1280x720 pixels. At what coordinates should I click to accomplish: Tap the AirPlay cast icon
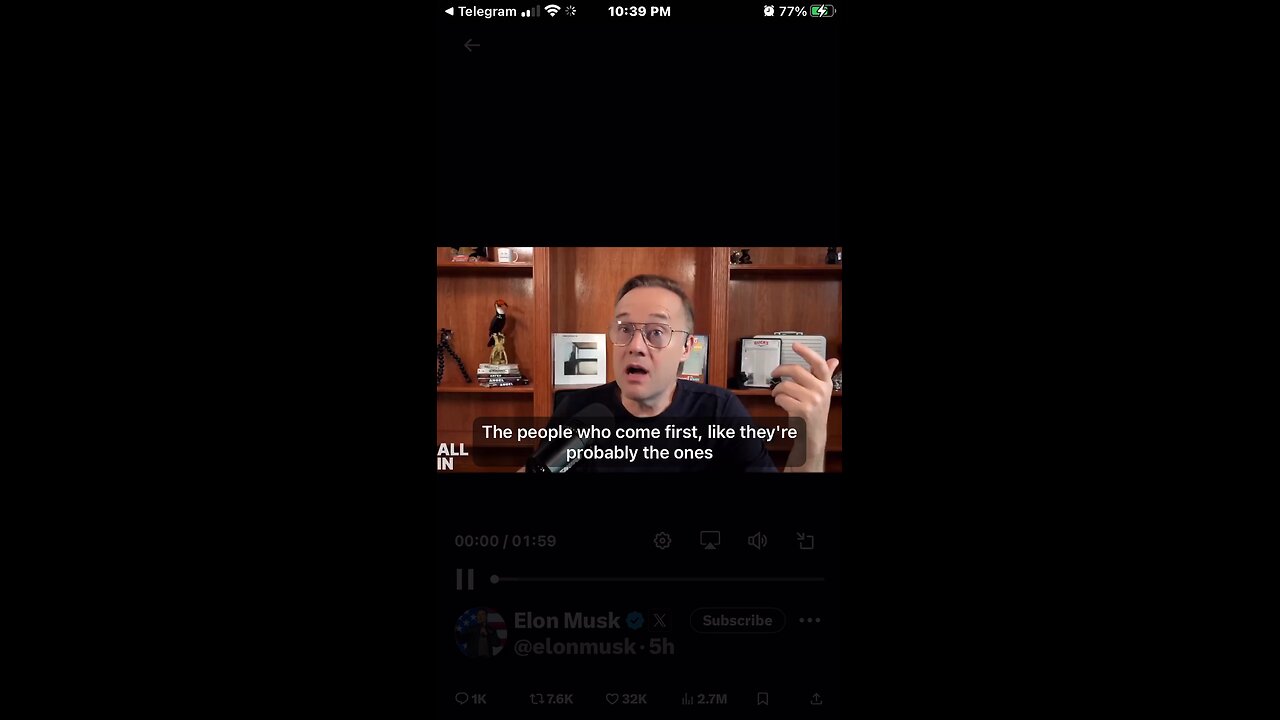710,541
